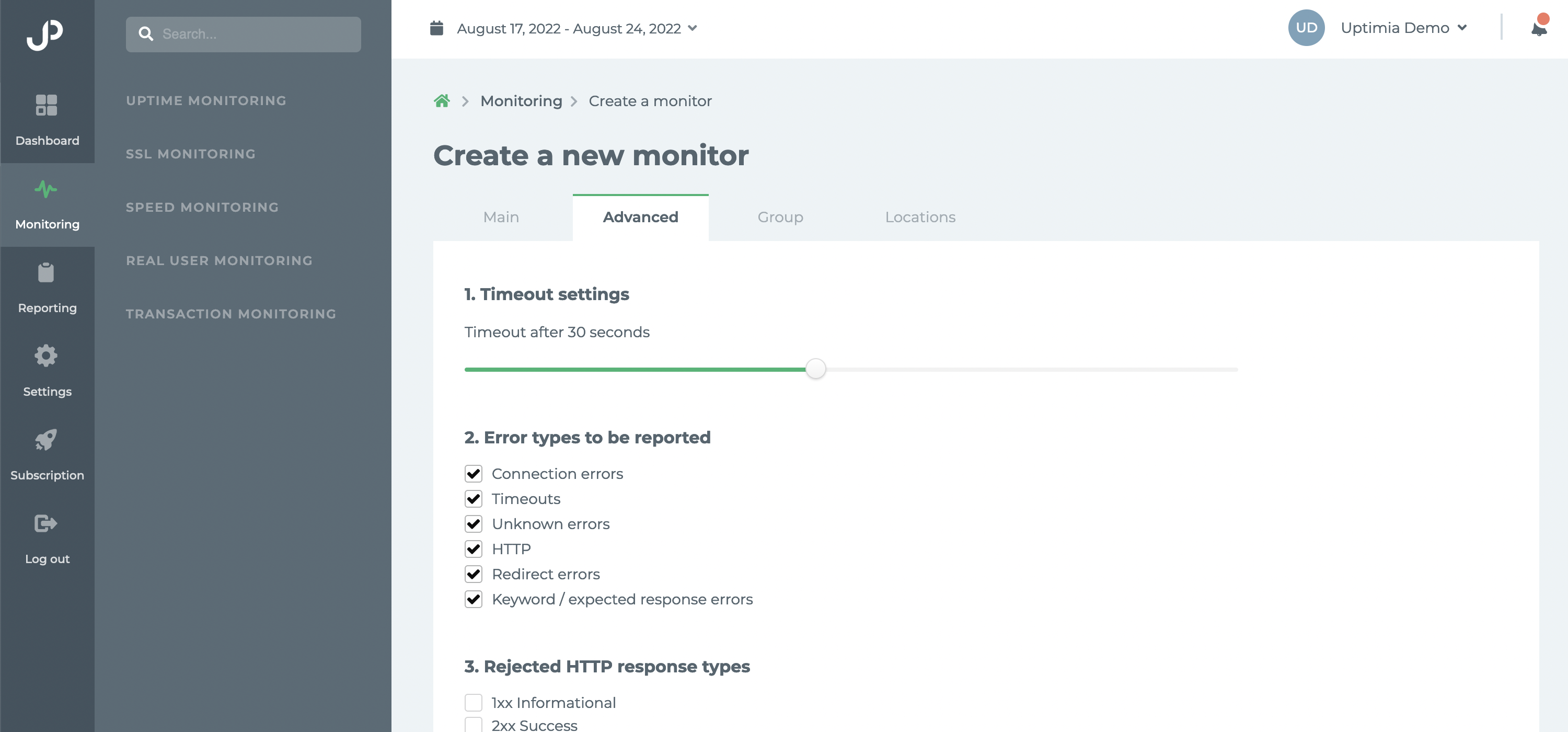Uncheck the Timeouts checkbox
Screen dimensions: 1568x732
[x=474, y=499]
